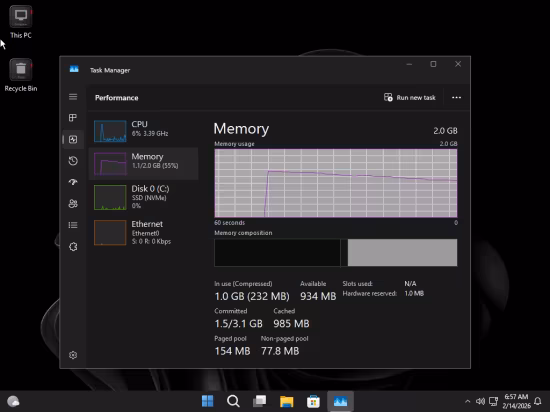Screen dimensions: 550x412
Task: Minimize the Task Manager window
Action: (x=409, y=64)
